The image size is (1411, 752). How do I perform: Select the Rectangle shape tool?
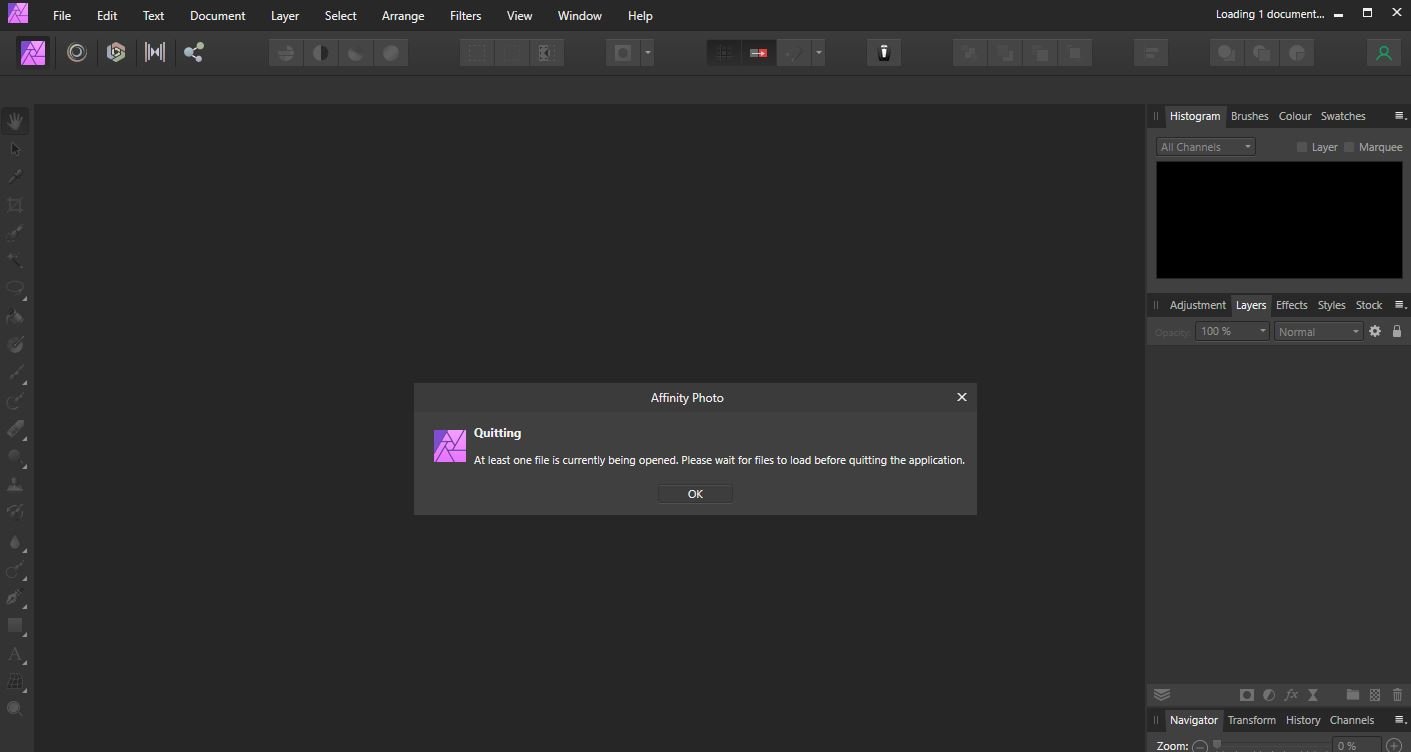tap(15, 625)
